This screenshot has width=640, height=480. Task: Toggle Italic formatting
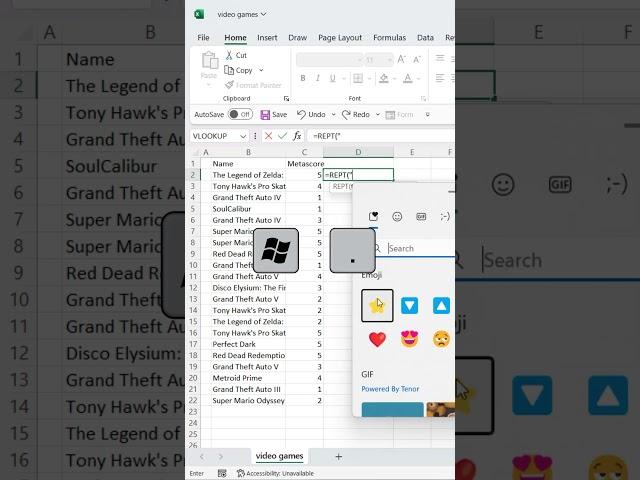(x=318, y=78)
